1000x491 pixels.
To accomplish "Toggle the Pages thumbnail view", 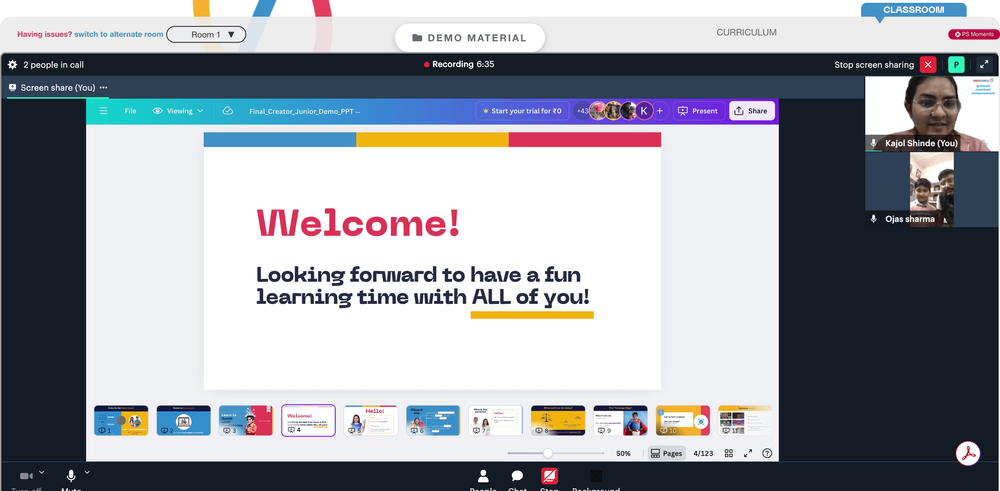I will click(x=666, y=453).
